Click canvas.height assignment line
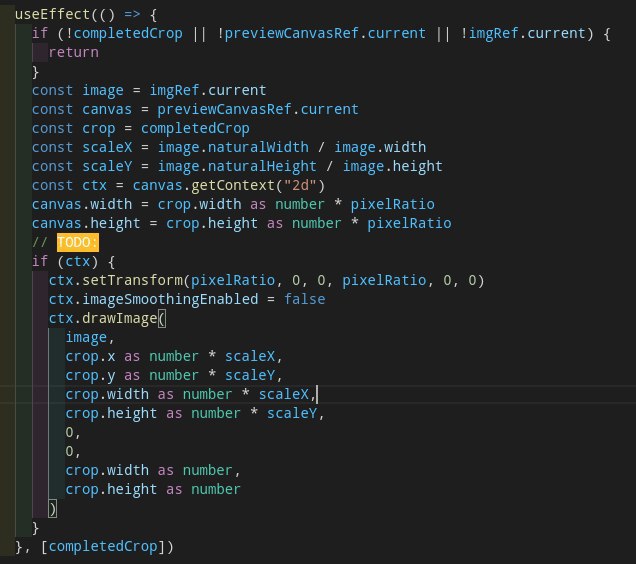Screen dimensions: 636x564 [x=242, y=224]
